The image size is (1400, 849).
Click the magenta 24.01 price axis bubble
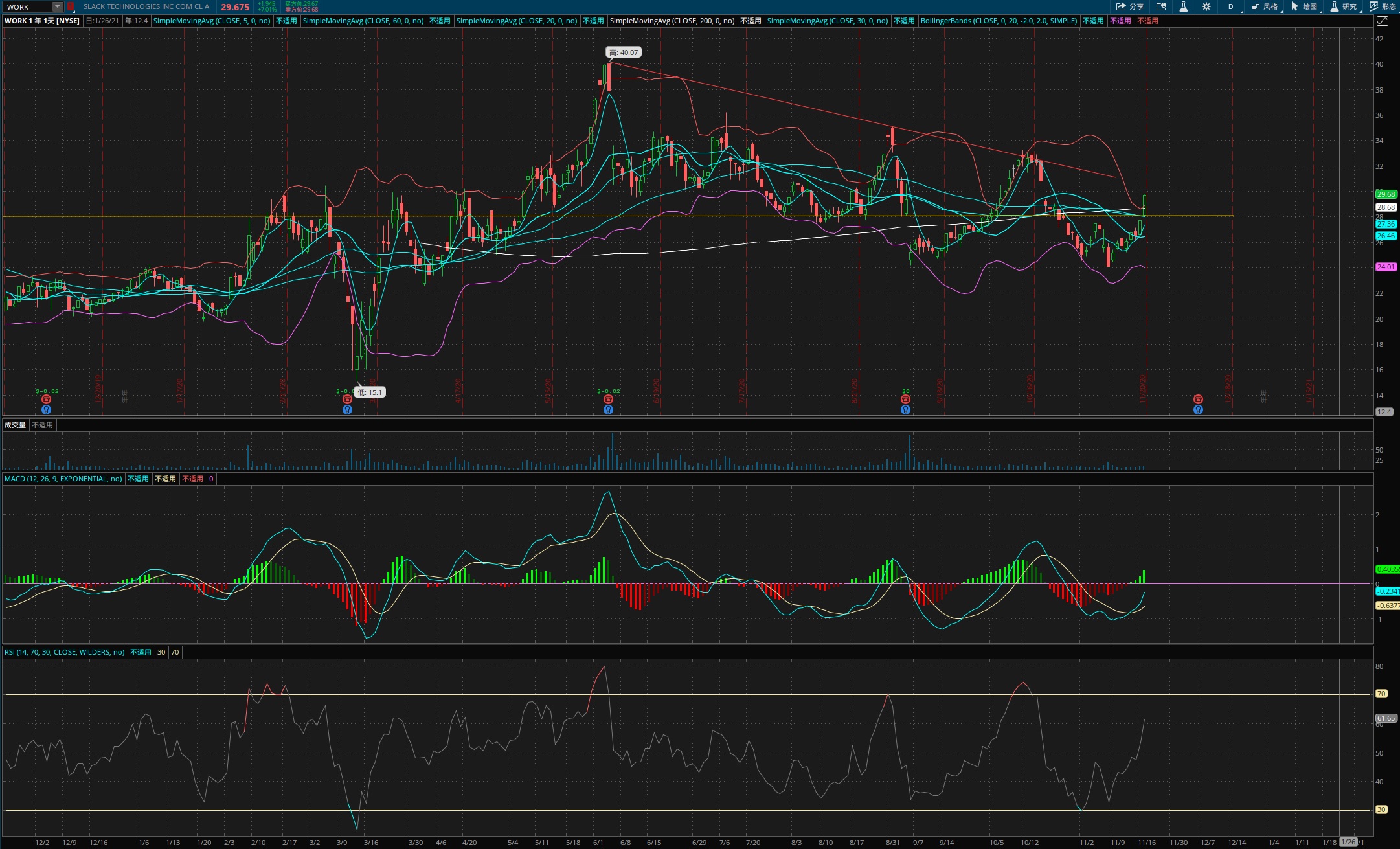1386,267
